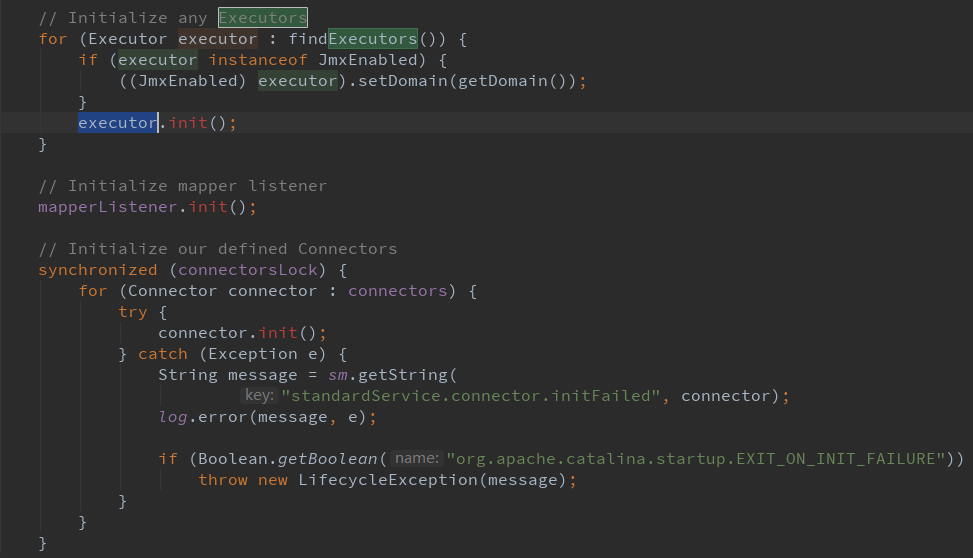This screenshot has width=973, height=558.
Task: Click the 'name:' parameter hint
Action: tap(417, 459)
